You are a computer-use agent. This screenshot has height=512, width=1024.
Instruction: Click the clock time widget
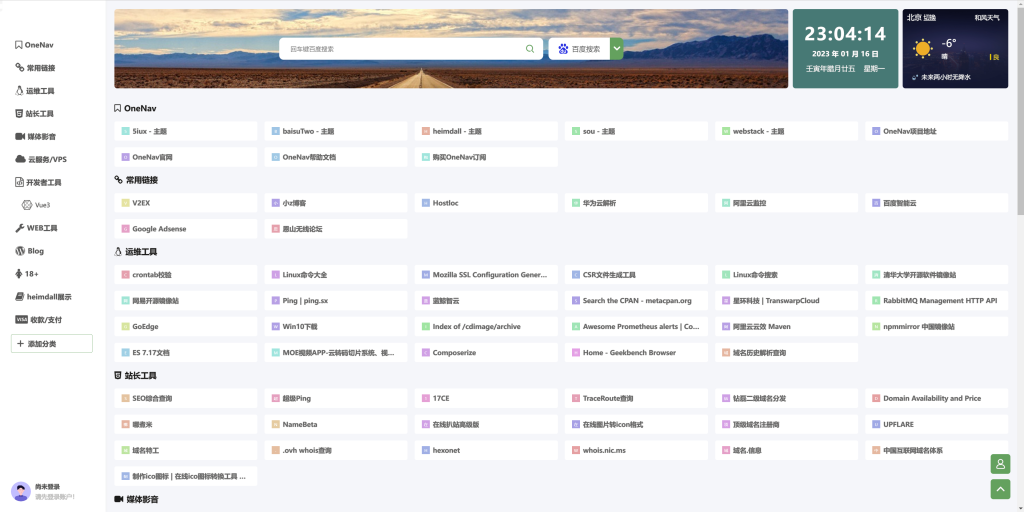(x=845, y=48)
